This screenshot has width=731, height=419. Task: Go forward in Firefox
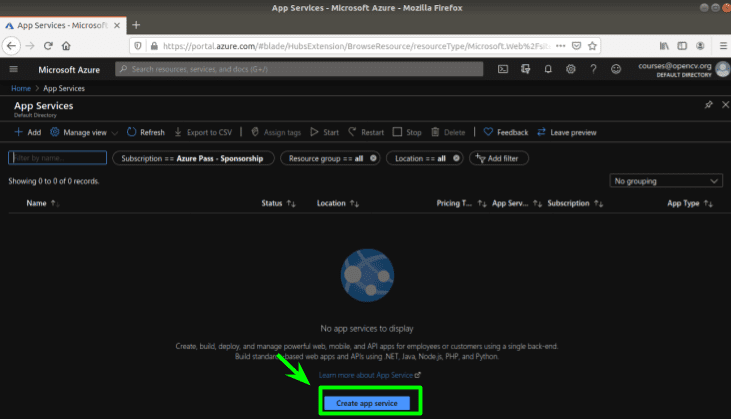coord(30,46)
